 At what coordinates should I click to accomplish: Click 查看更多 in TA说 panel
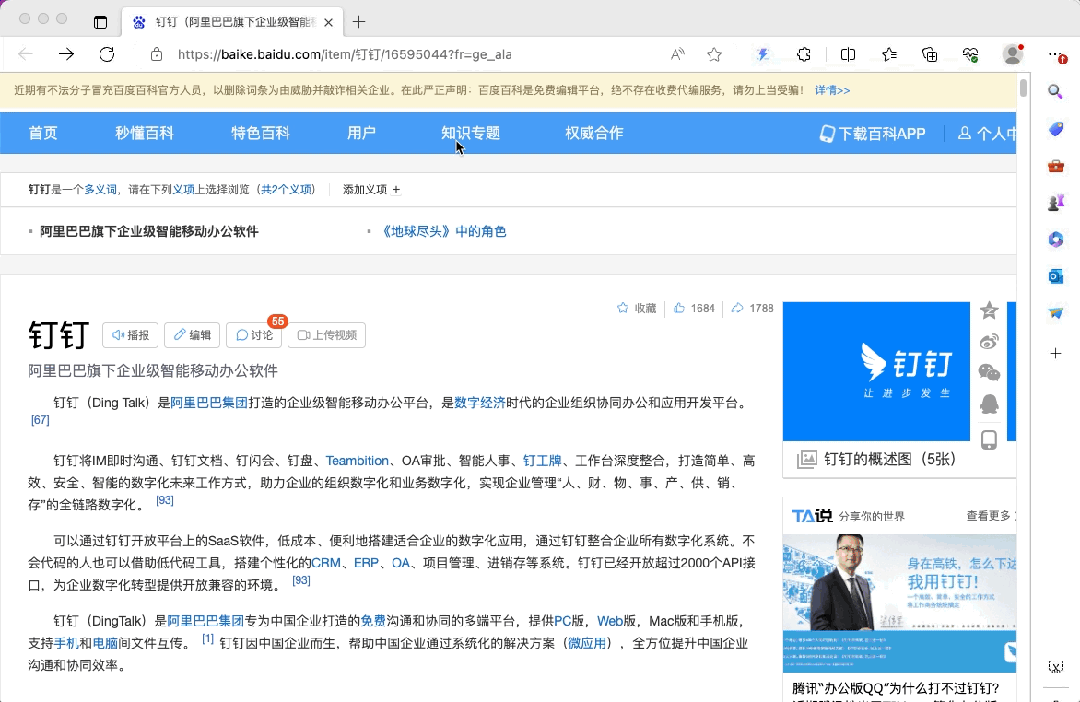click(990, 516)
